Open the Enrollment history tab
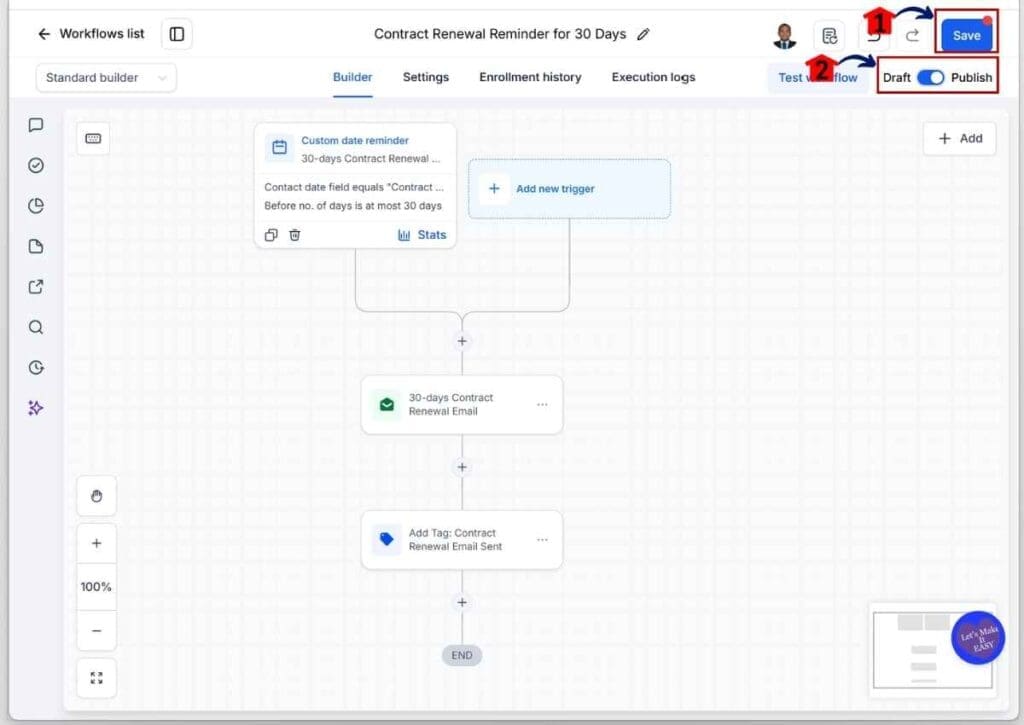The image size is (1024, 725). 530,77
